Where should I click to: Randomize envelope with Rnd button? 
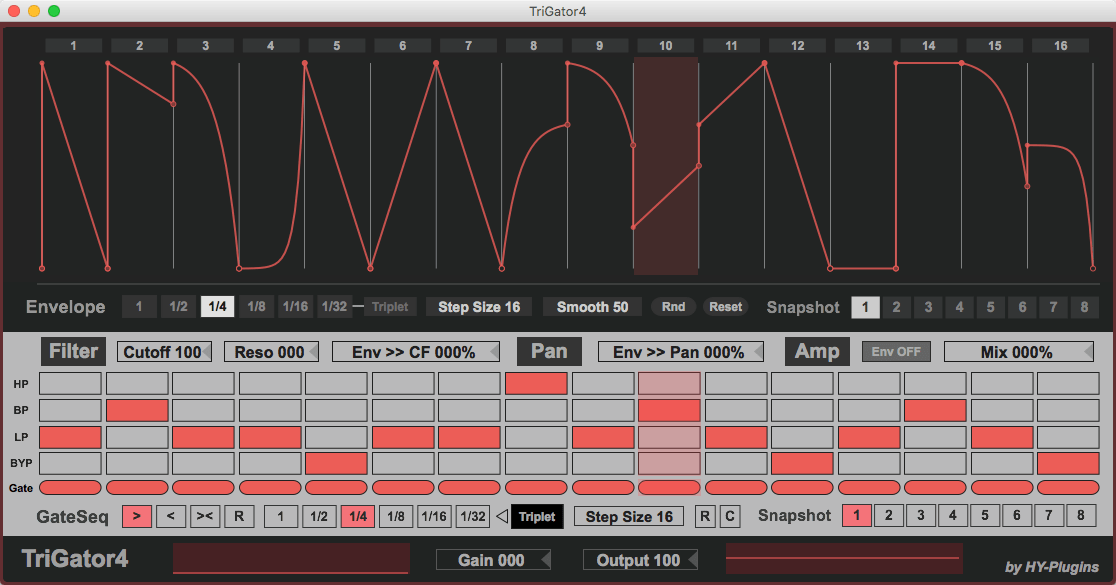673,307
